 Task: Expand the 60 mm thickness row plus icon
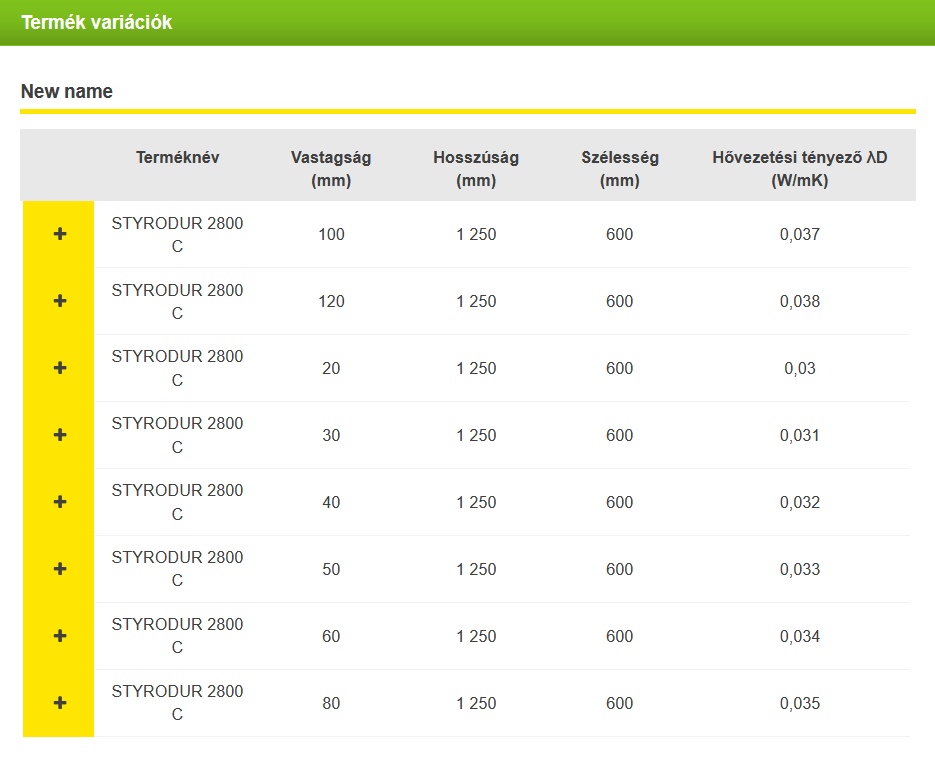[60, 636]
